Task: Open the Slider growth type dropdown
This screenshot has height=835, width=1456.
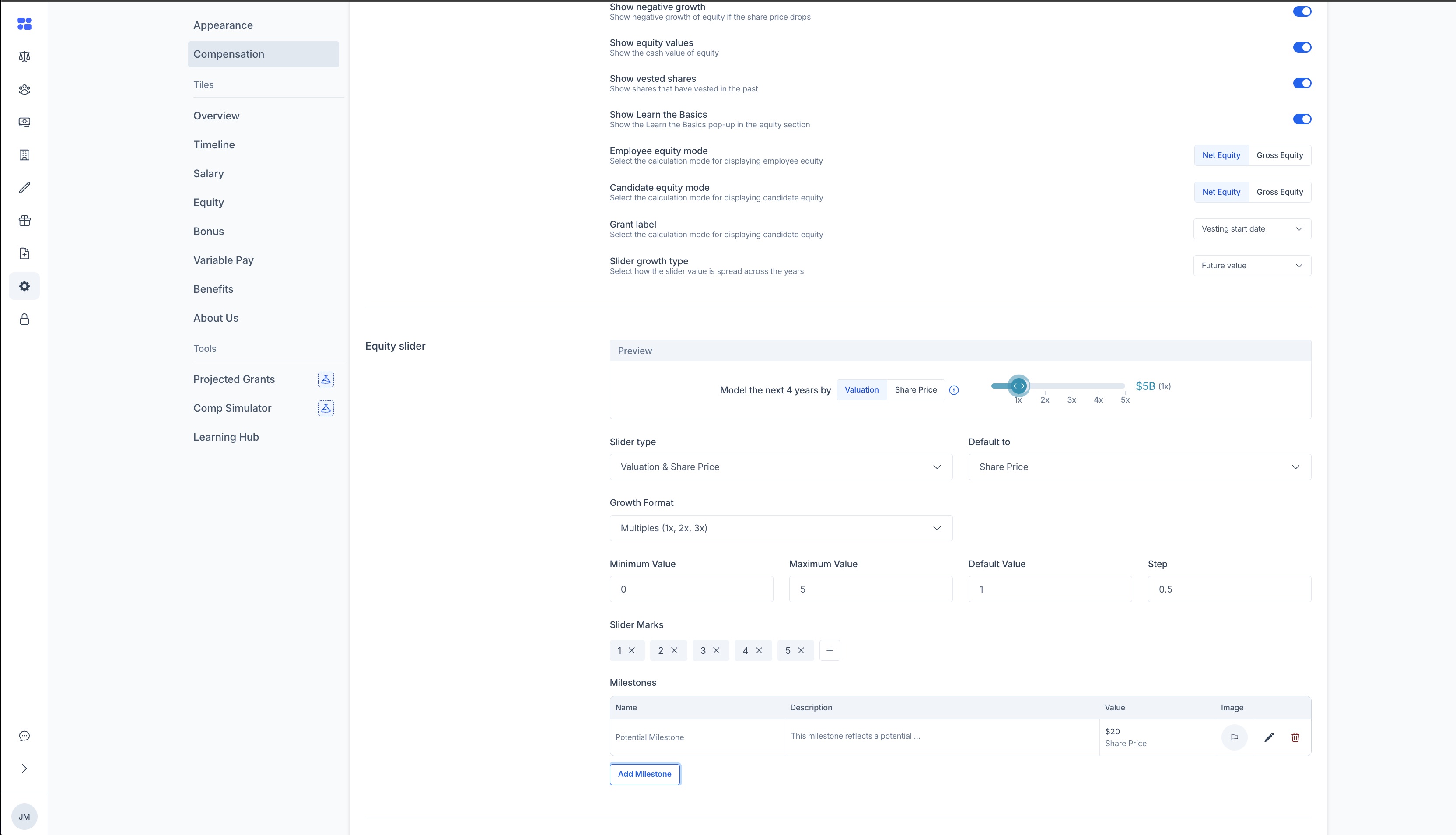Action: 1252,266
